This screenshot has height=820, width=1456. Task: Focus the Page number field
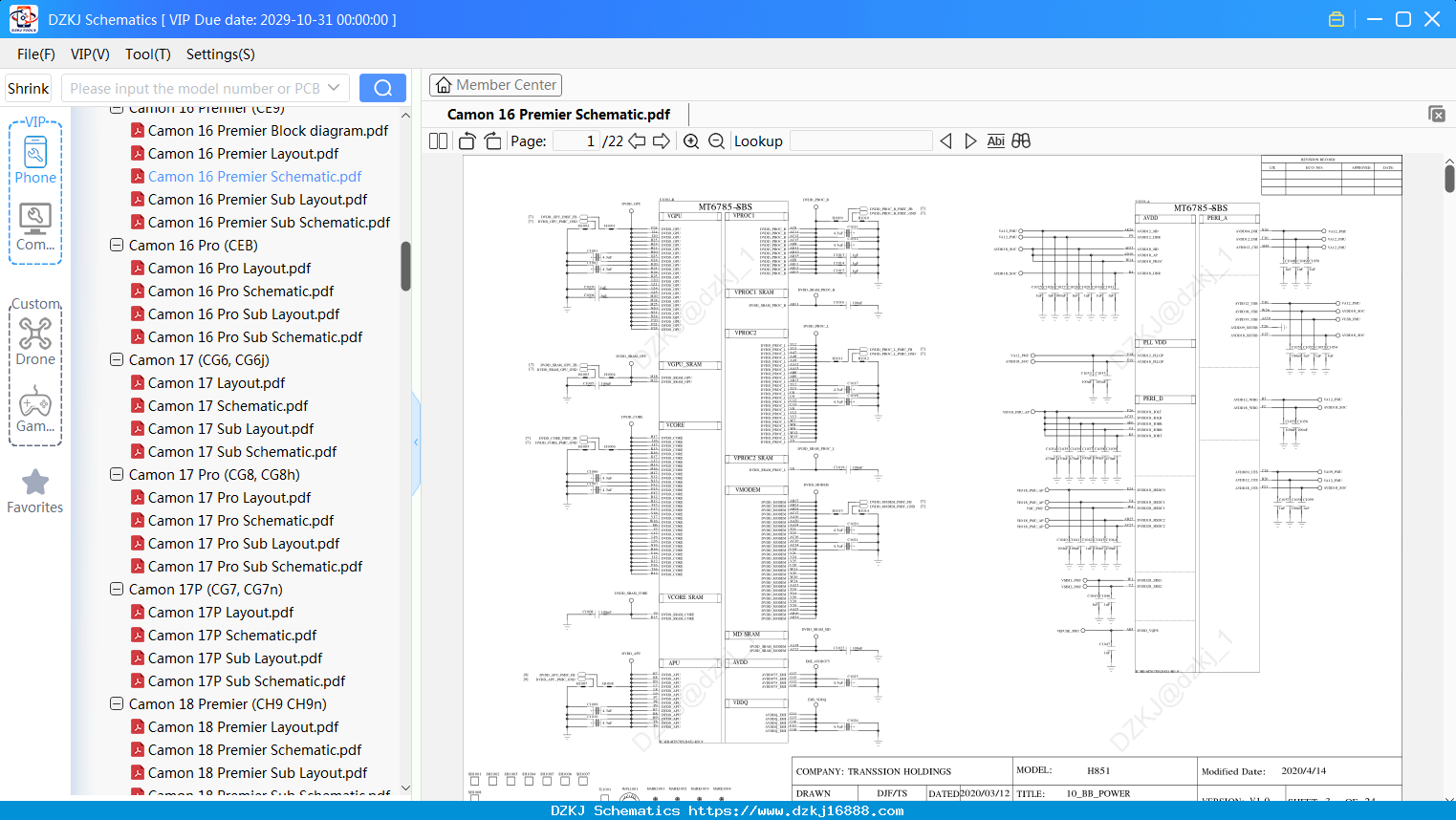(x=577, y=140)
